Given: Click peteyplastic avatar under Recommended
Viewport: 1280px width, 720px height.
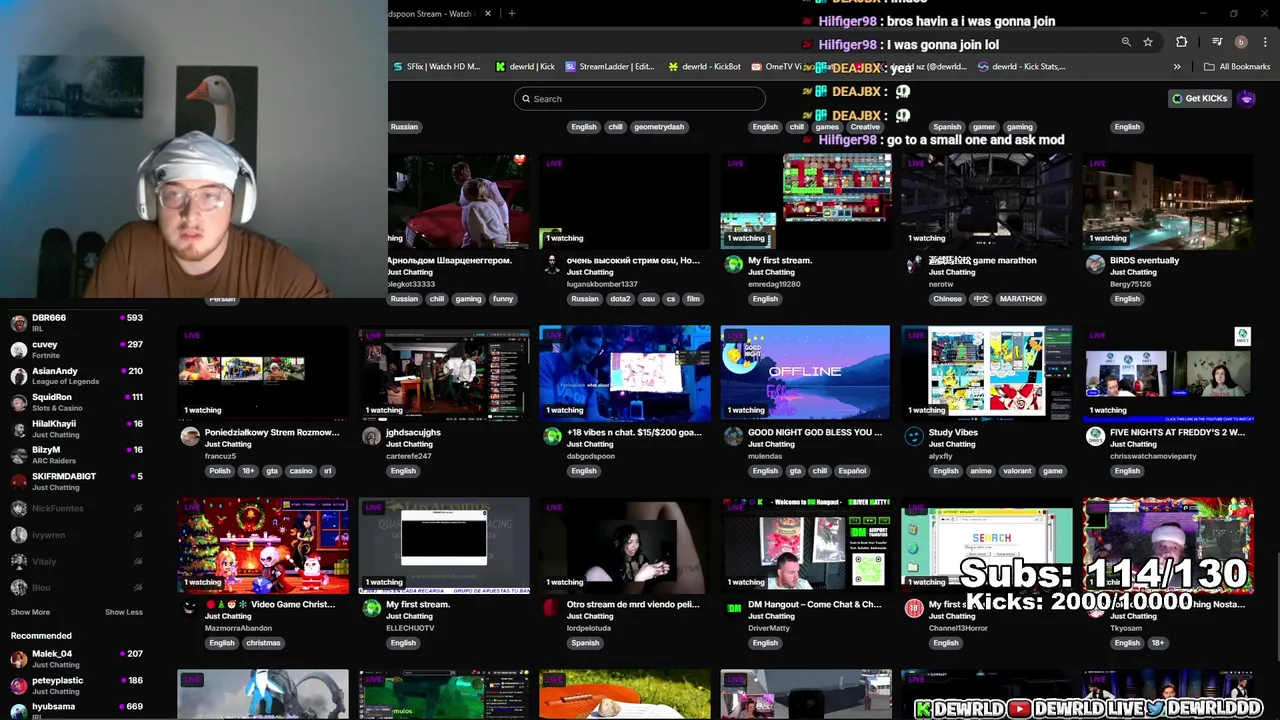Looking at the screenshot, I should [x=18, y=685].
